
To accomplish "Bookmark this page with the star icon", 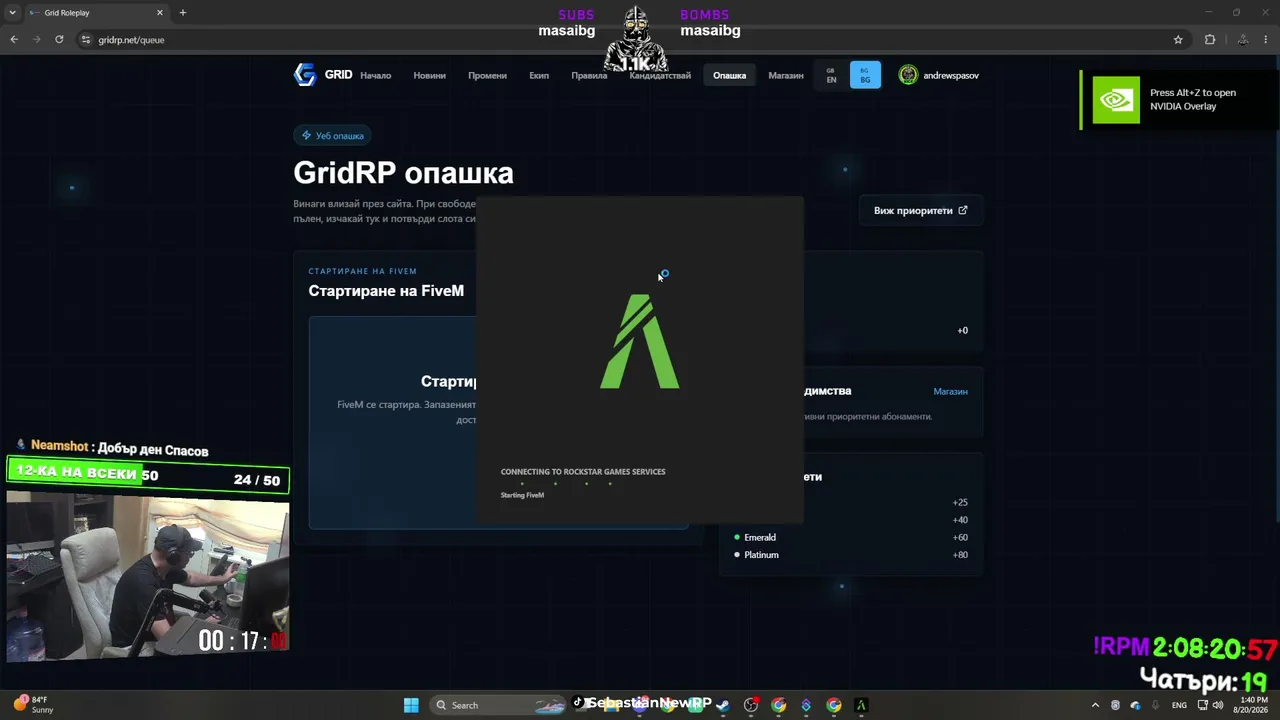I will click(1178, 40).
